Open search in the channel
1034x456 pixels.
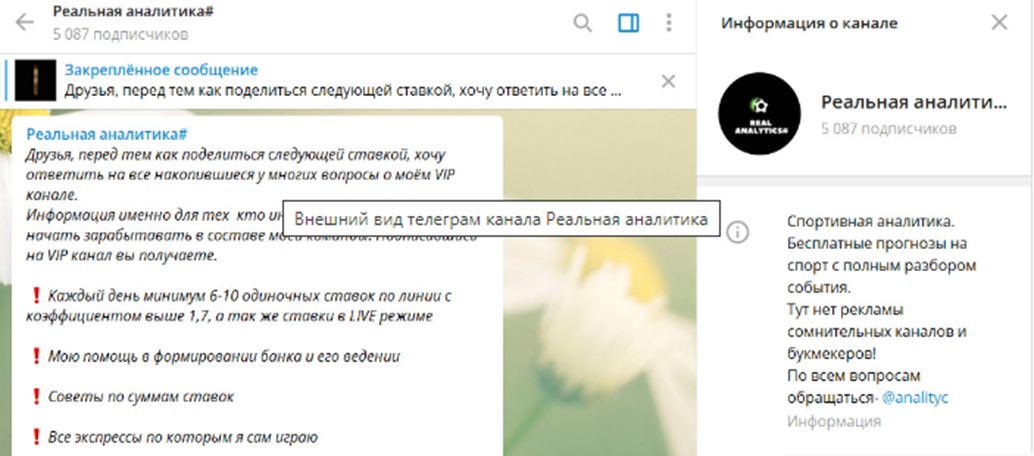582,24
